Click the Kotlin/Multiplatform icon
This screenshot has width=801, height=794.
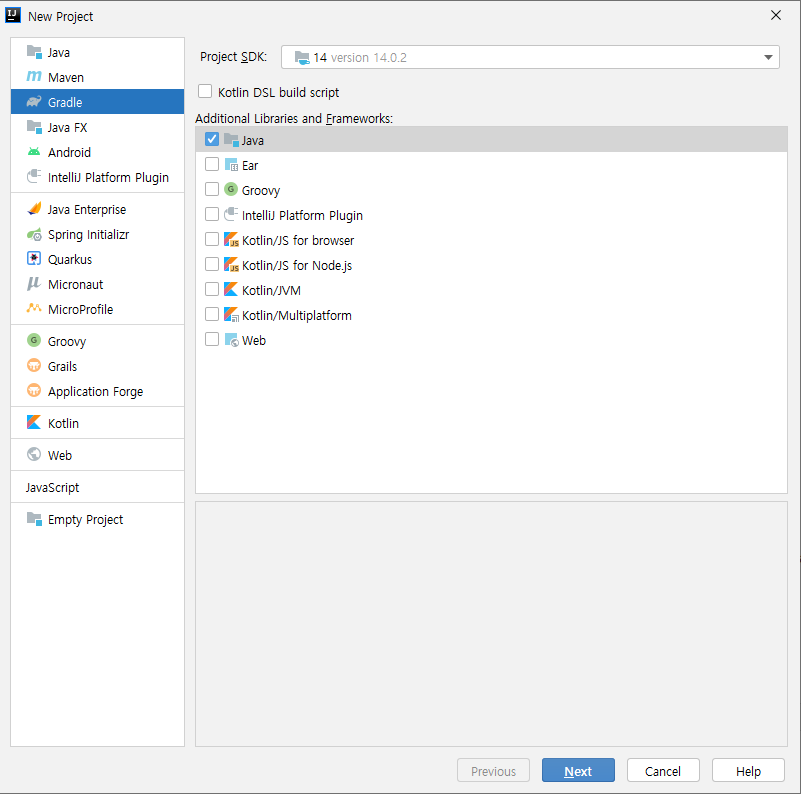coord(231,315)
